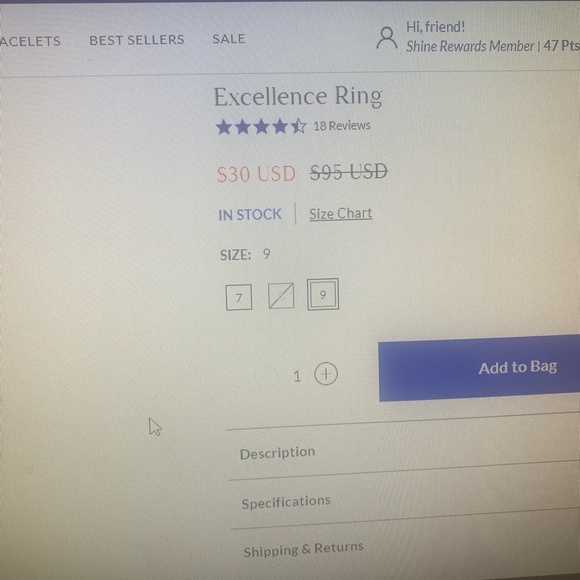Open Shine Rewards Member points link
Screen dimensions: 580x580
493,46
